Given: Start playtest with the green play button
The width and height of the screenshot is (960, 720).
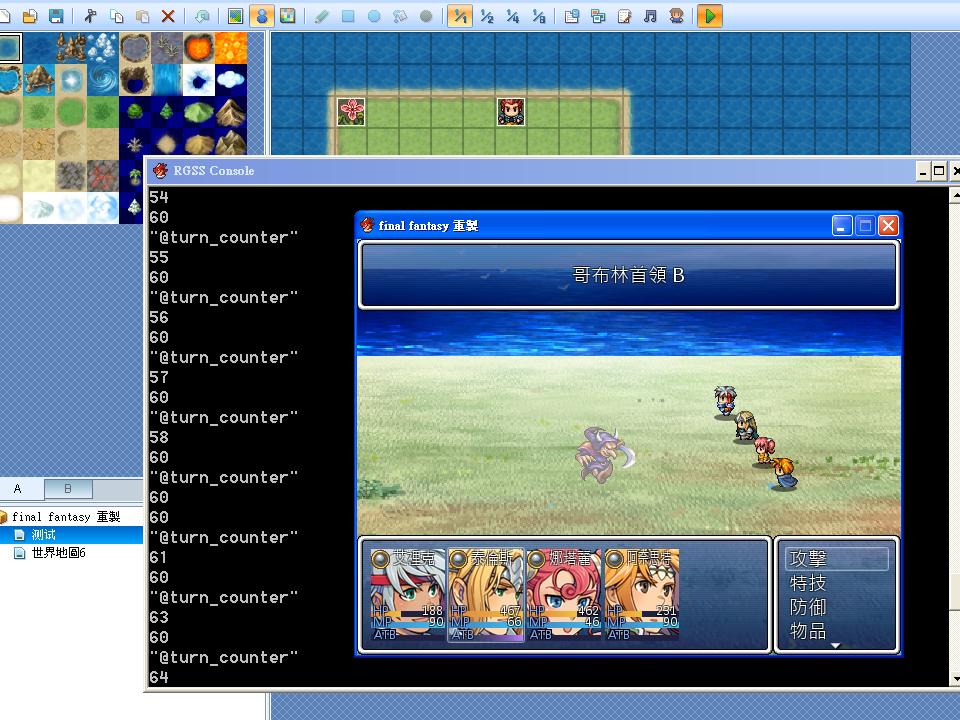Looking at the screenshot, I should tap(710, 16).
